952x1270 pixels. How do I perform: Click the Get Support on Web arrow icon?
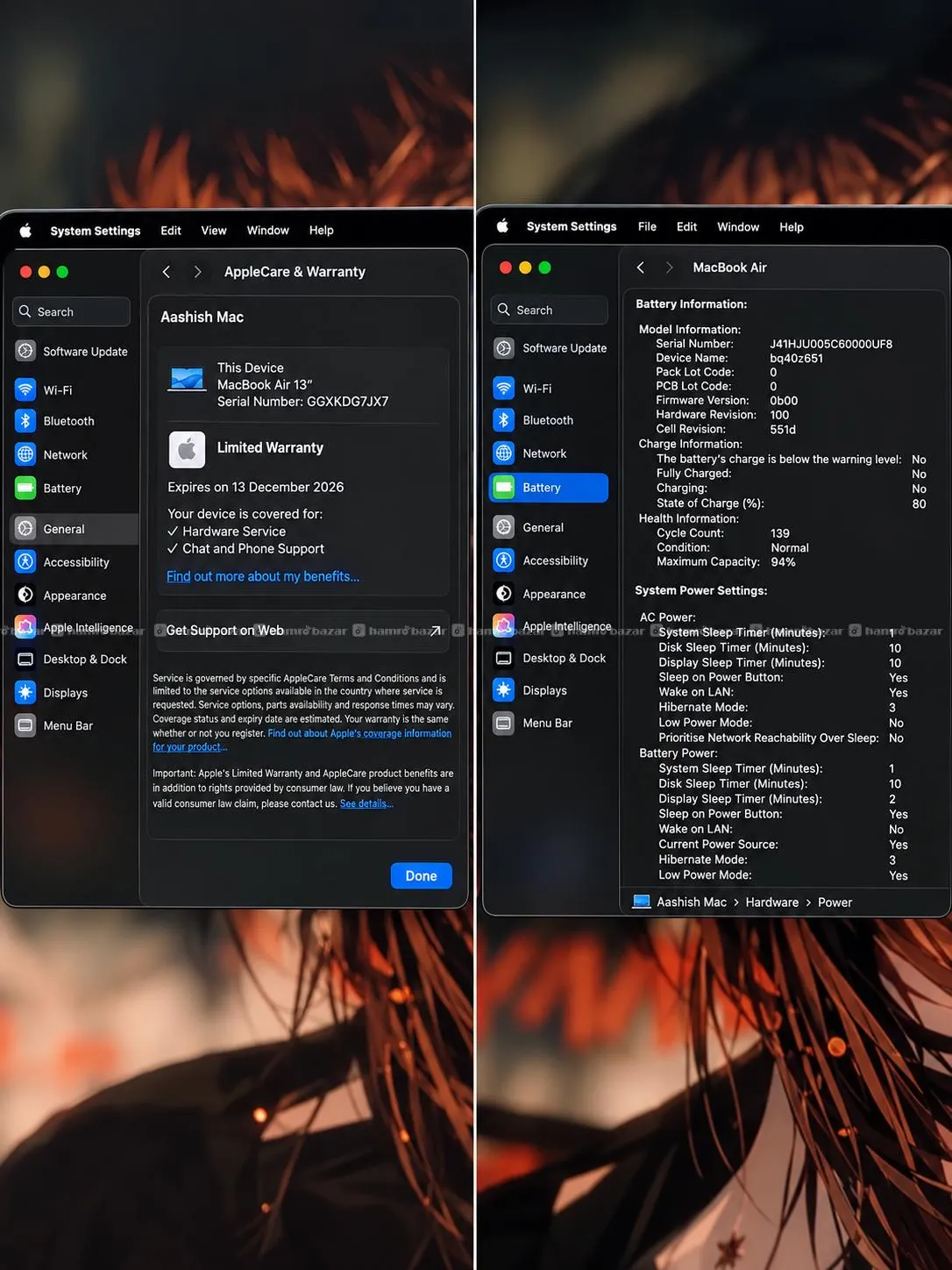coord(436,631)
